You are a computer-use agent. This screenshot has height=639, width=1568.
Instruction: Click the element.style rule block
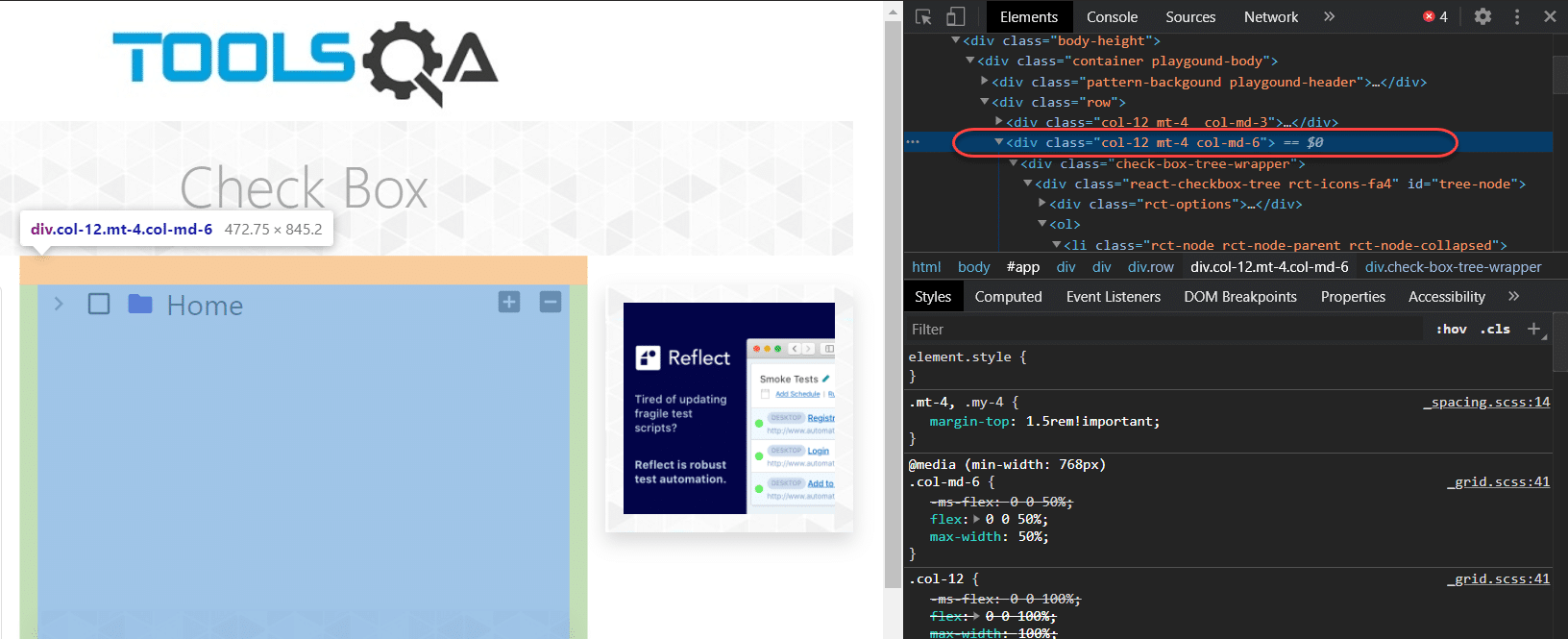click(1228, 366)
